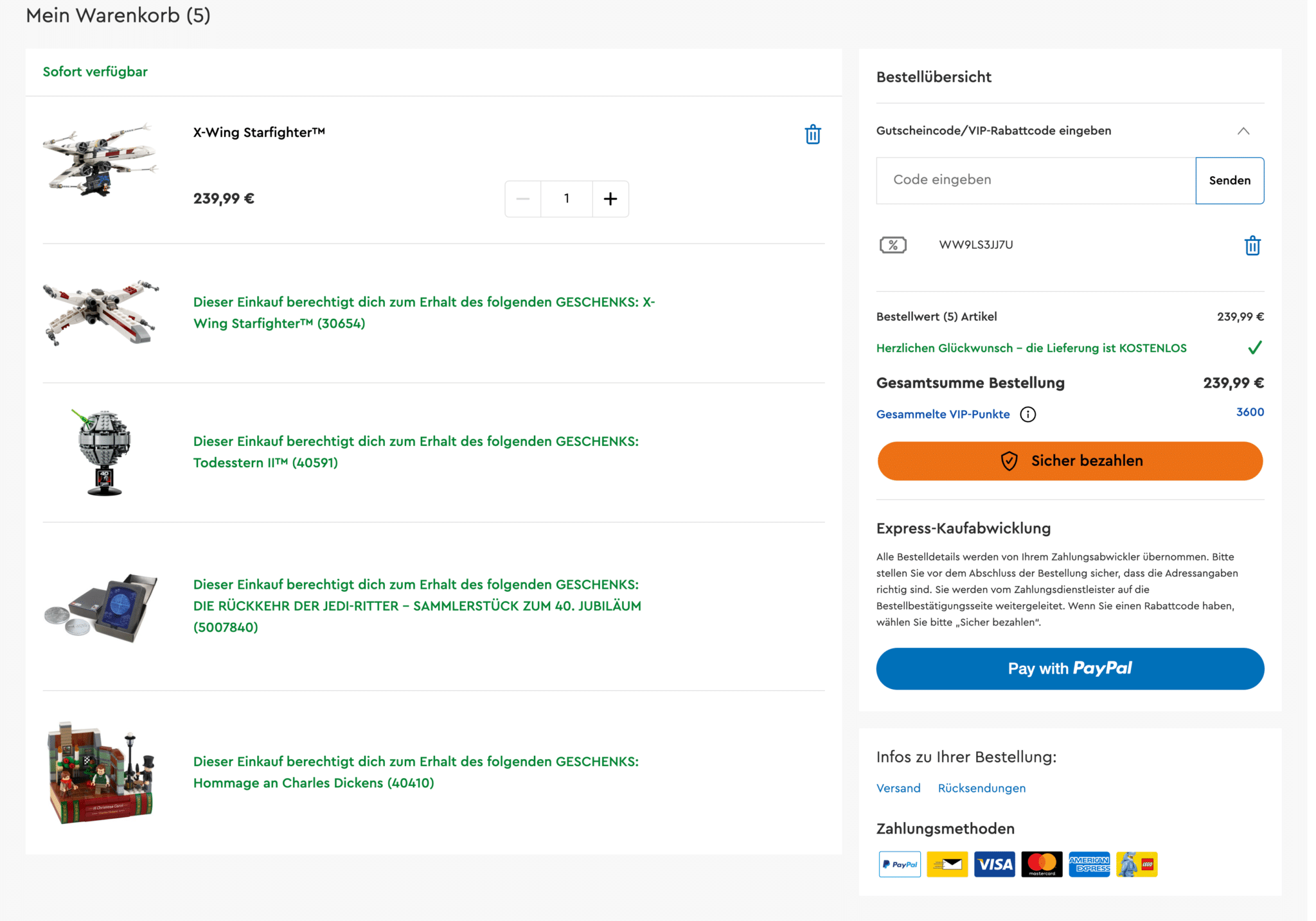Click the Mastercard payment logo
The image size is (1316, 921).
tap(1042, 864)
